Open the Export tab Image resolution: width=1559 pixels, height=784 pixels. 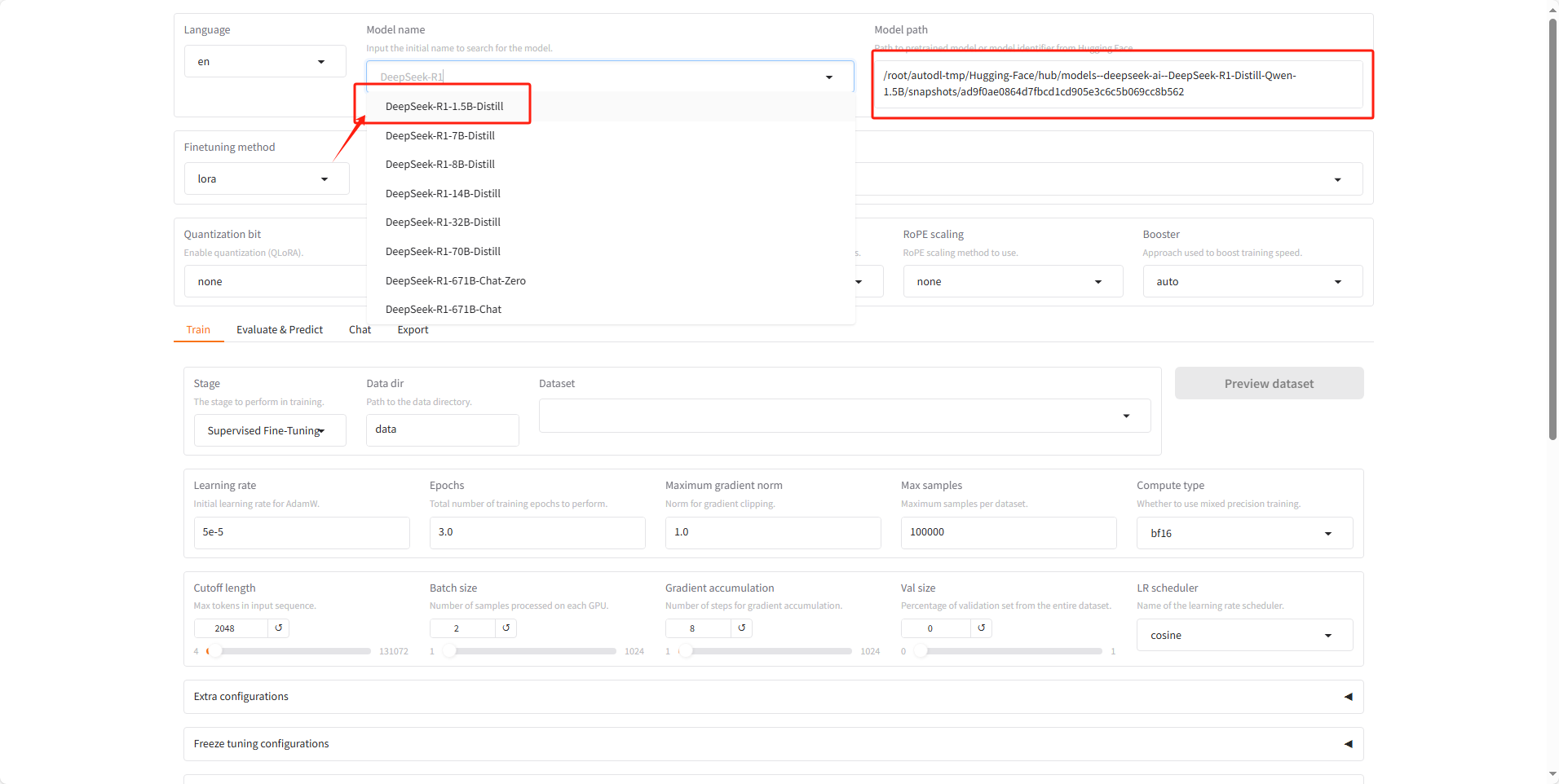coord(413,330)
